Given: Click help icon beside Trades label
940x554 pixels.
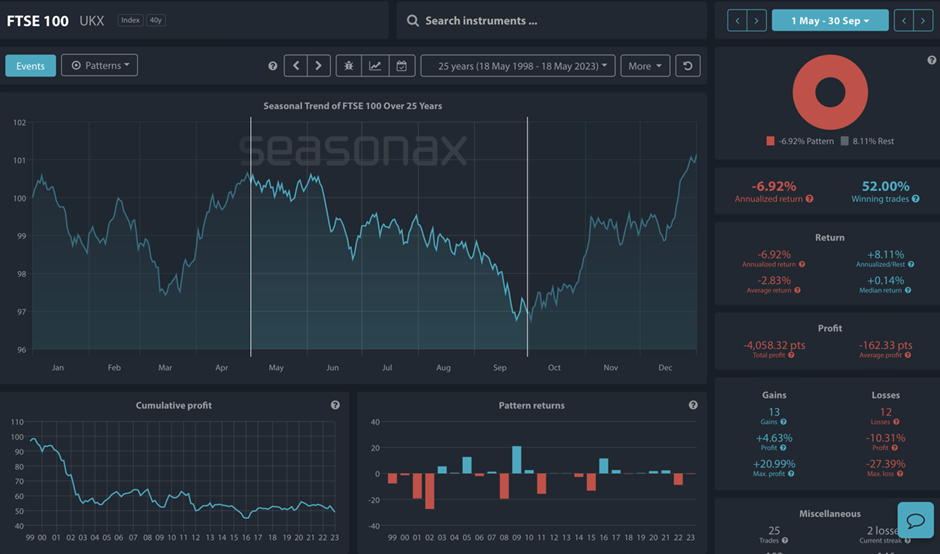Looking at the screenshot, I should pos(785,540).
